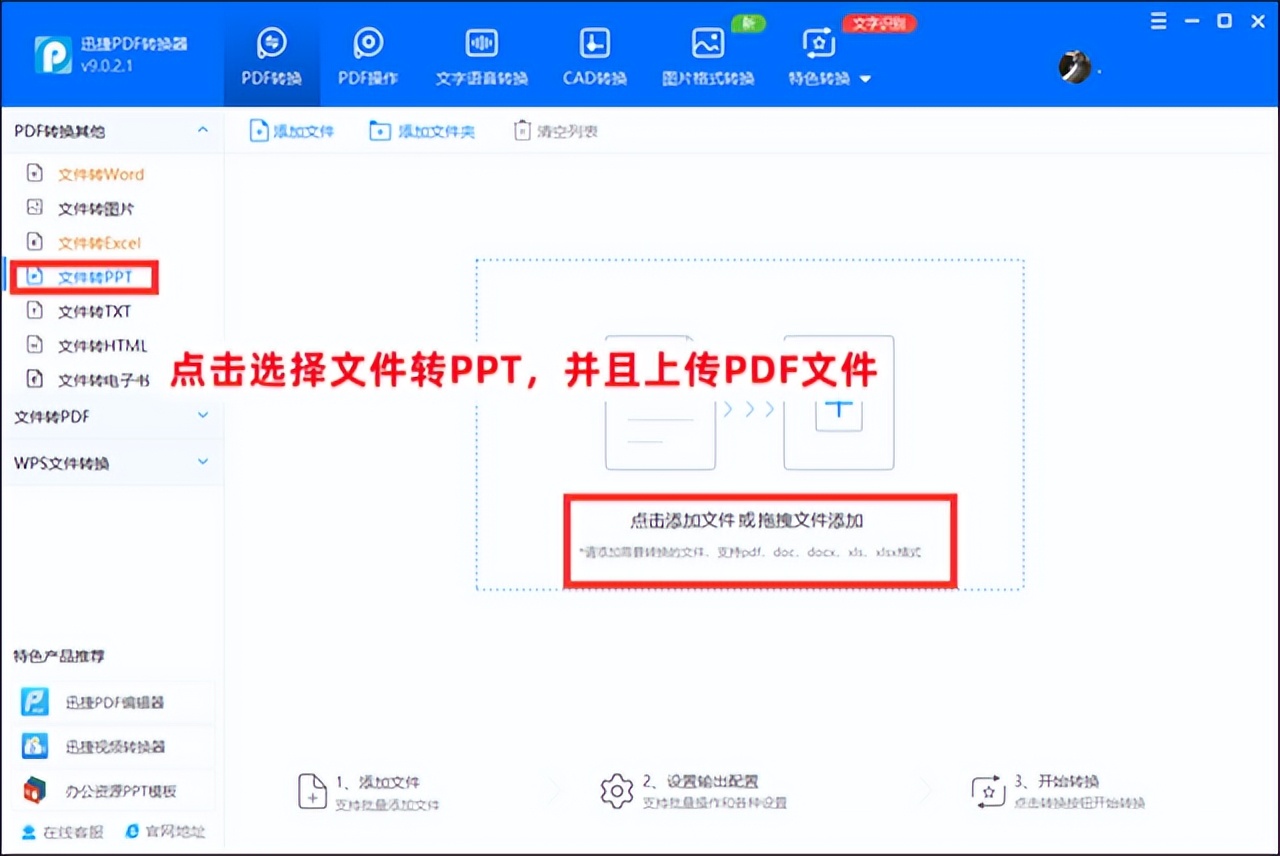Open 迅捷视频转换器 product recommendation
Screen dimensions: 1280x856
[116, 746]
